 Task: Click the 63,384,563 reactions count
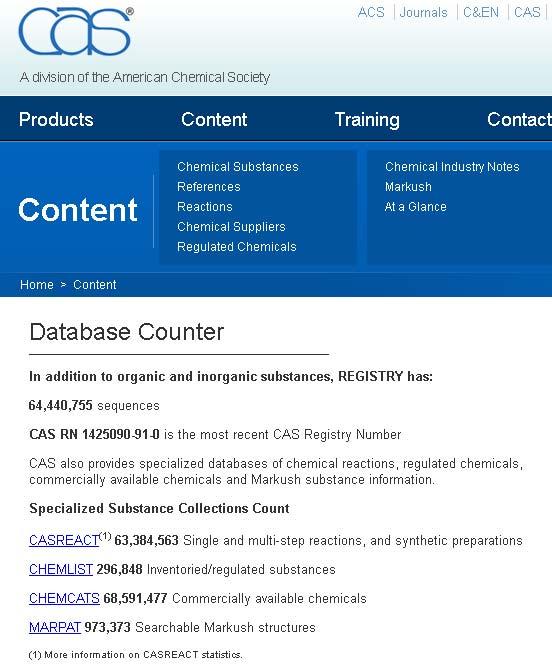146,540
